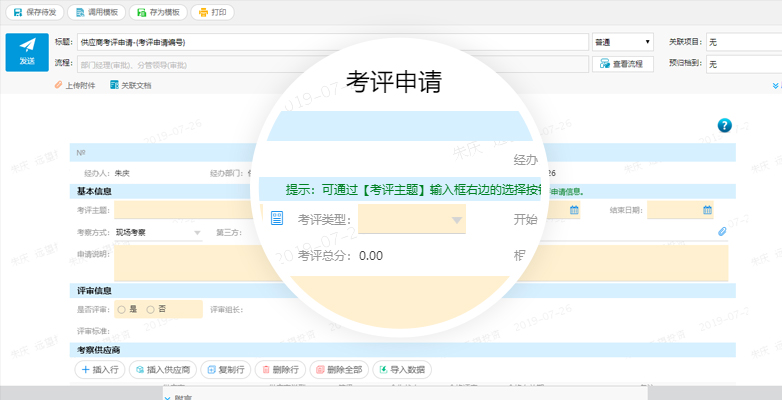
Task: Open the Call template (调用模板) option
Action: tap(97, 13)
